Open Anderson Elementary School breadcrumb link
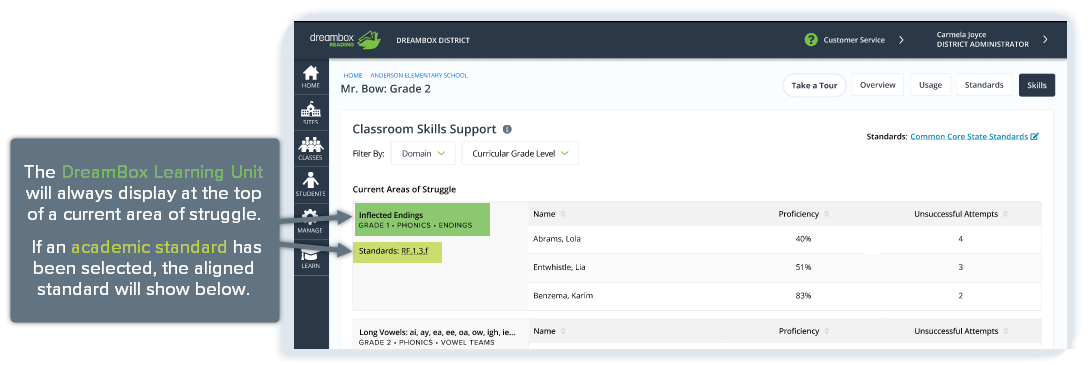 pyautogui.click(x=419, y=75)
